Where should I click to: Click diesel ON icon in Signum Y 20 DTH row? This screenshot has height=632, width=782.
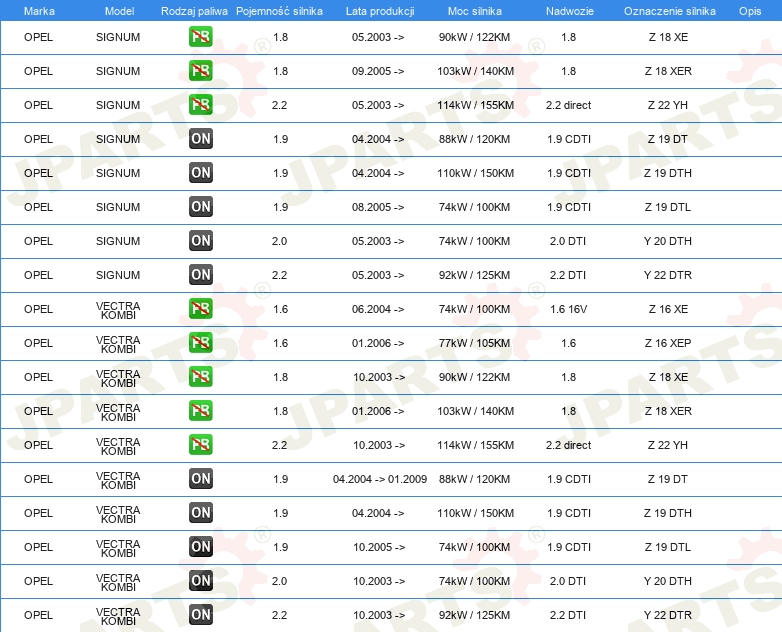pyautogui.click(x=200, y=241)
